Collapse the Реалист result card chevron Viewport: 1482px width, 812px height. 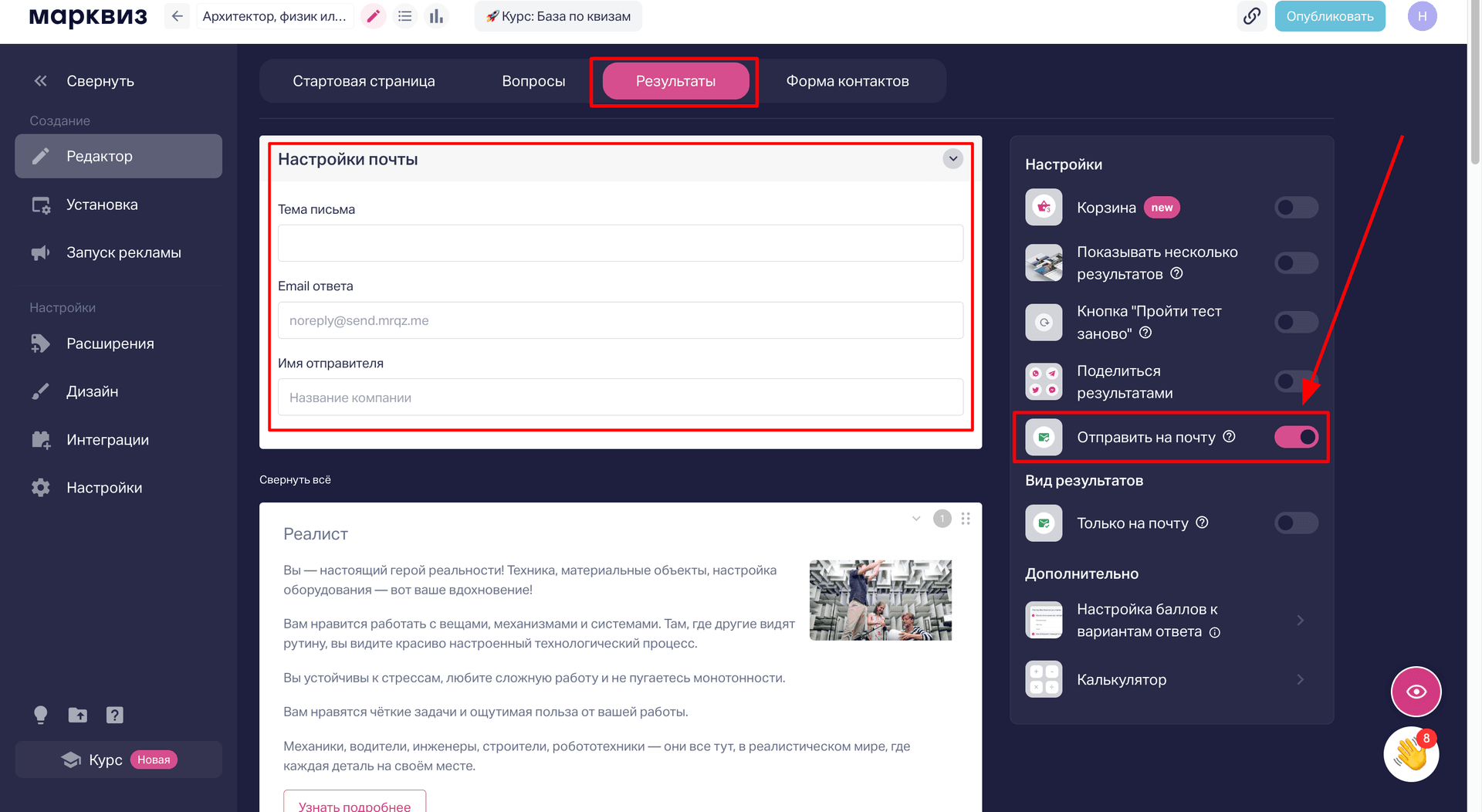(x=916, y=519)
